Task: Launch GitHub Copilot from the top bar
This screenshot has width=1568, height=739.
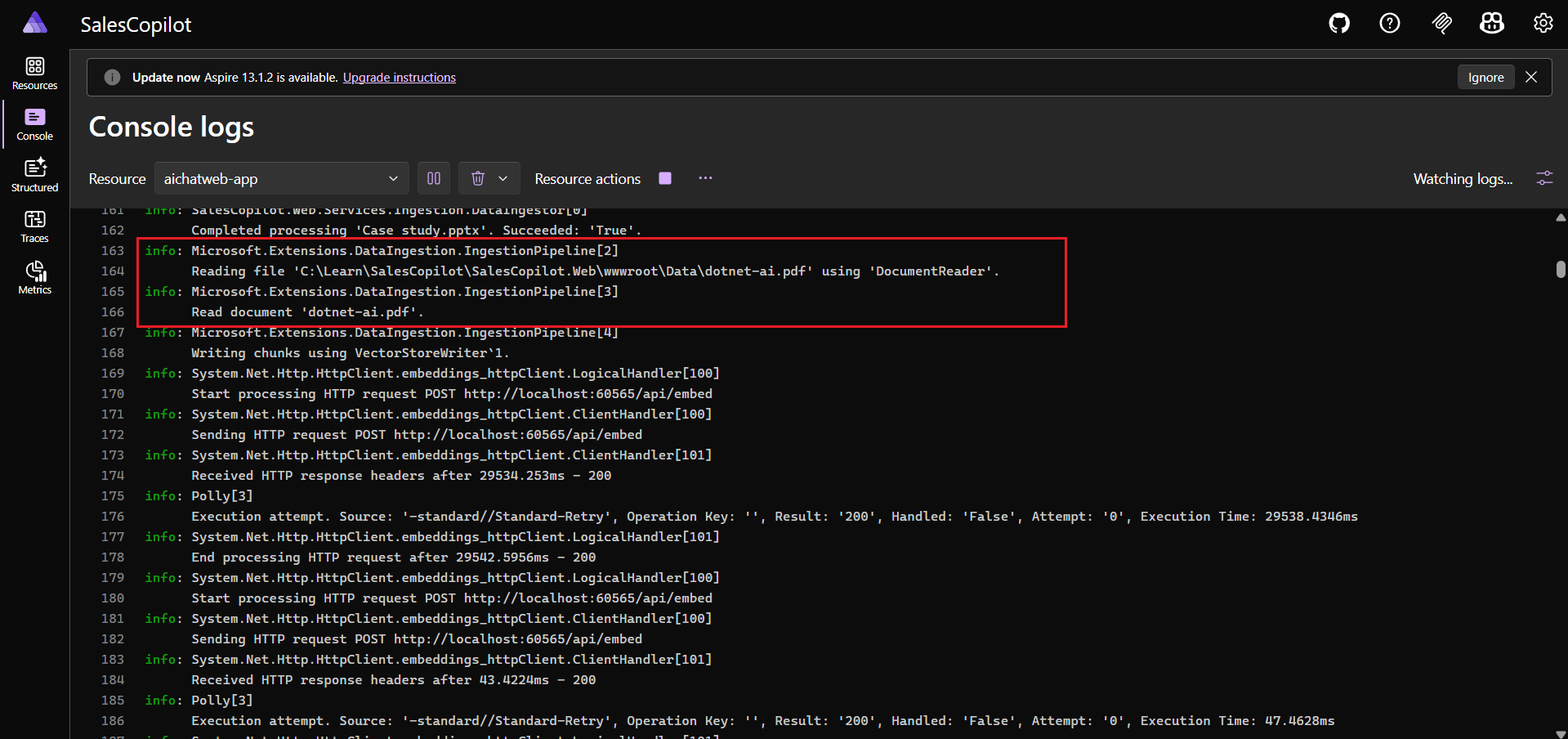Action: [x=1491, y=23]
